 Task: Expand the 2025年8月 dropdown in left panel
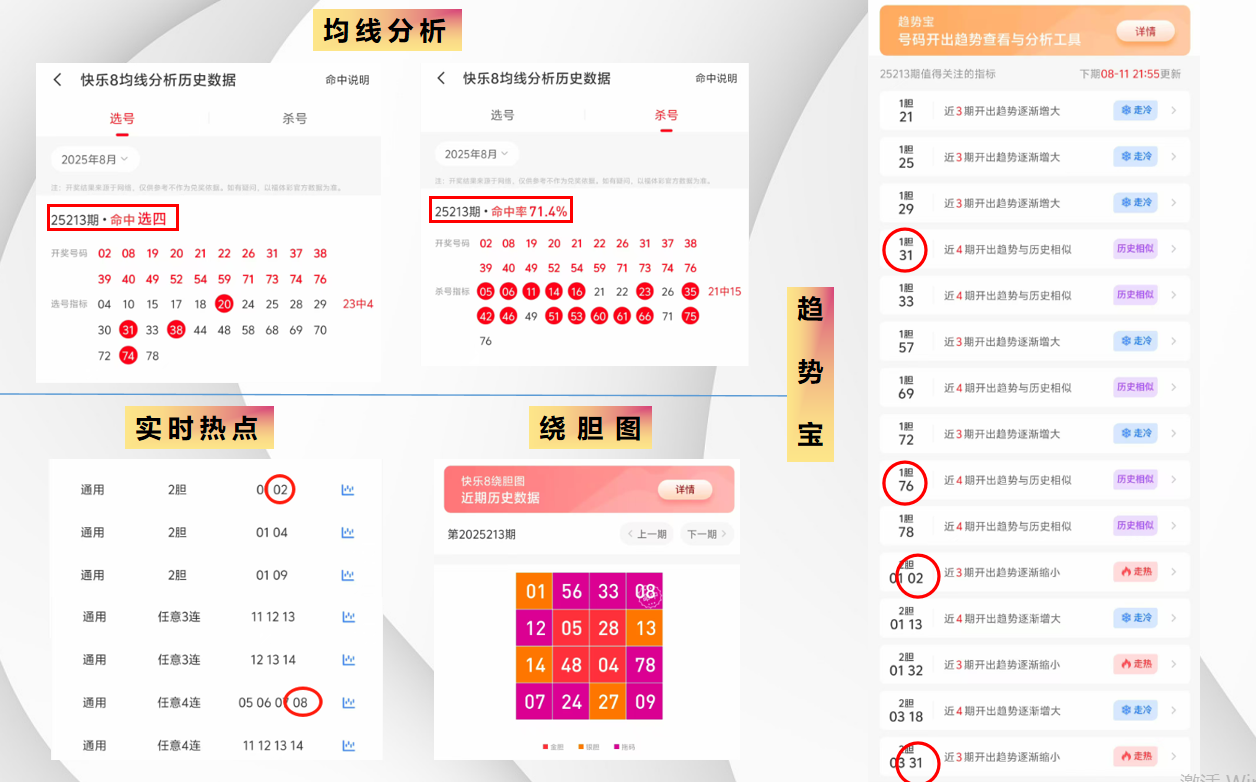(x=95, y=159)
